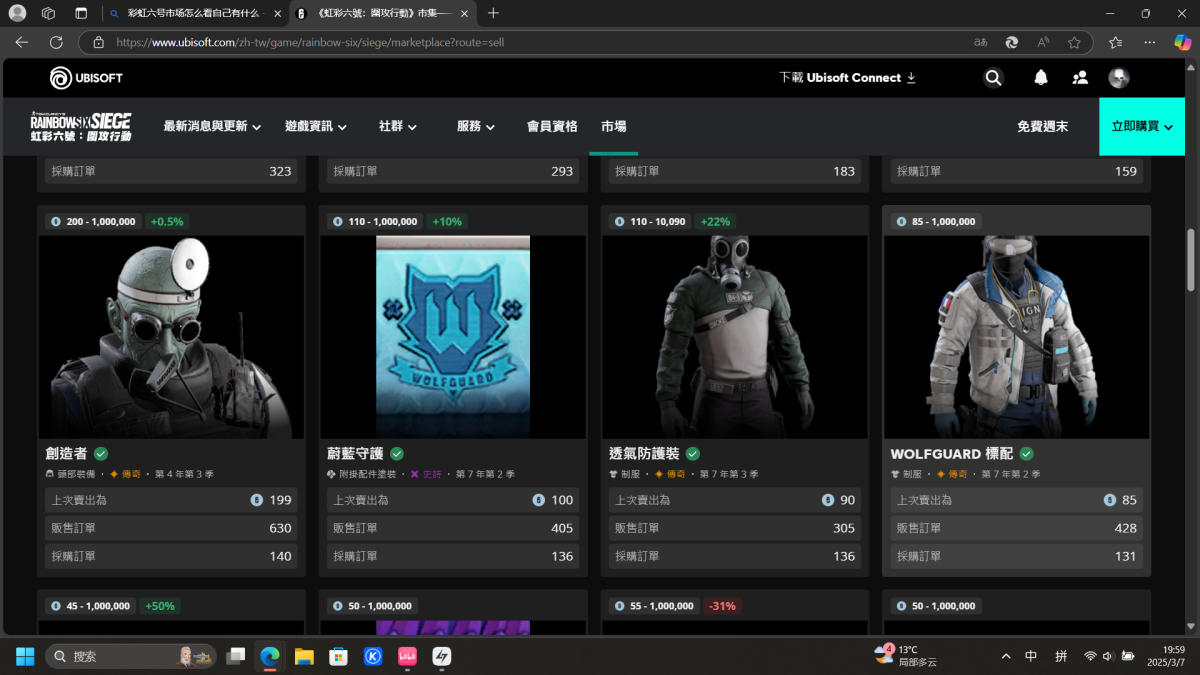Open the 創造者 item image
Image resolution: width=1200 pixels, height=675 pixels.
click(x=171, y=337)
